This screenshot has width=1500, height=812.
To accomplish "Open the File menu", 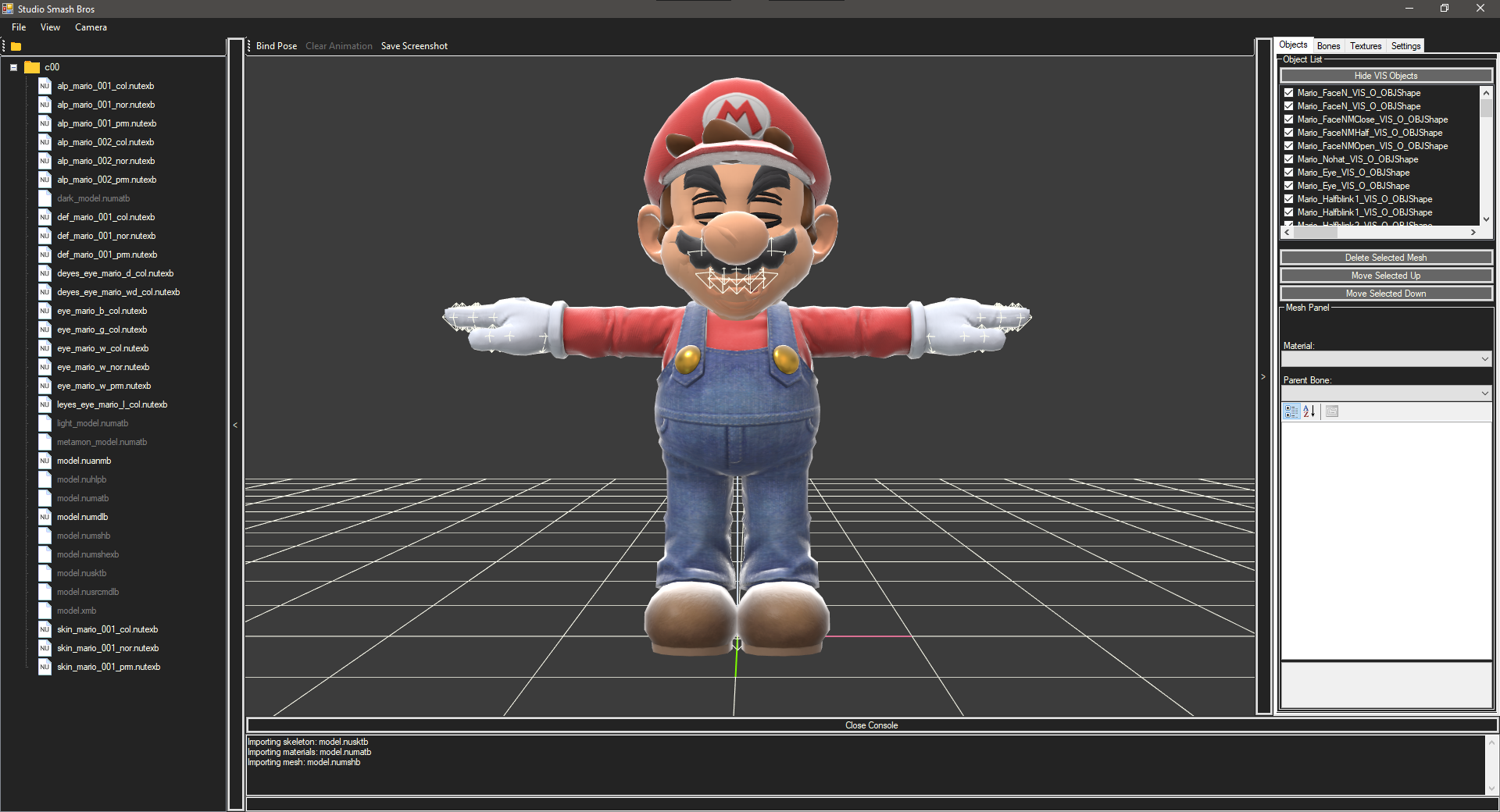I will pyautogui.click(x=19, y=27).
